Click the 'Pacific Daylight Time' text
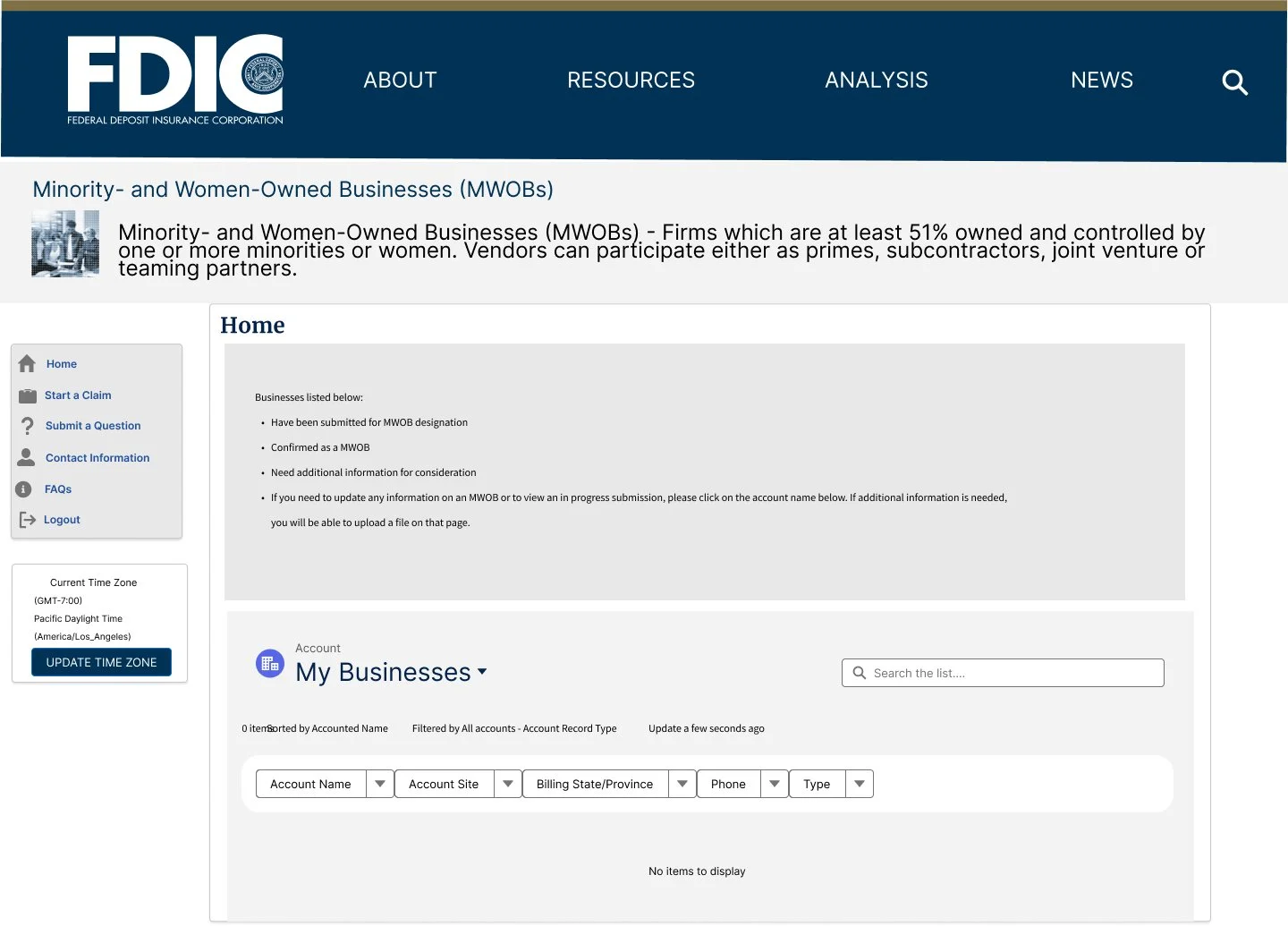1288x926 pixels. click(78, 619)
